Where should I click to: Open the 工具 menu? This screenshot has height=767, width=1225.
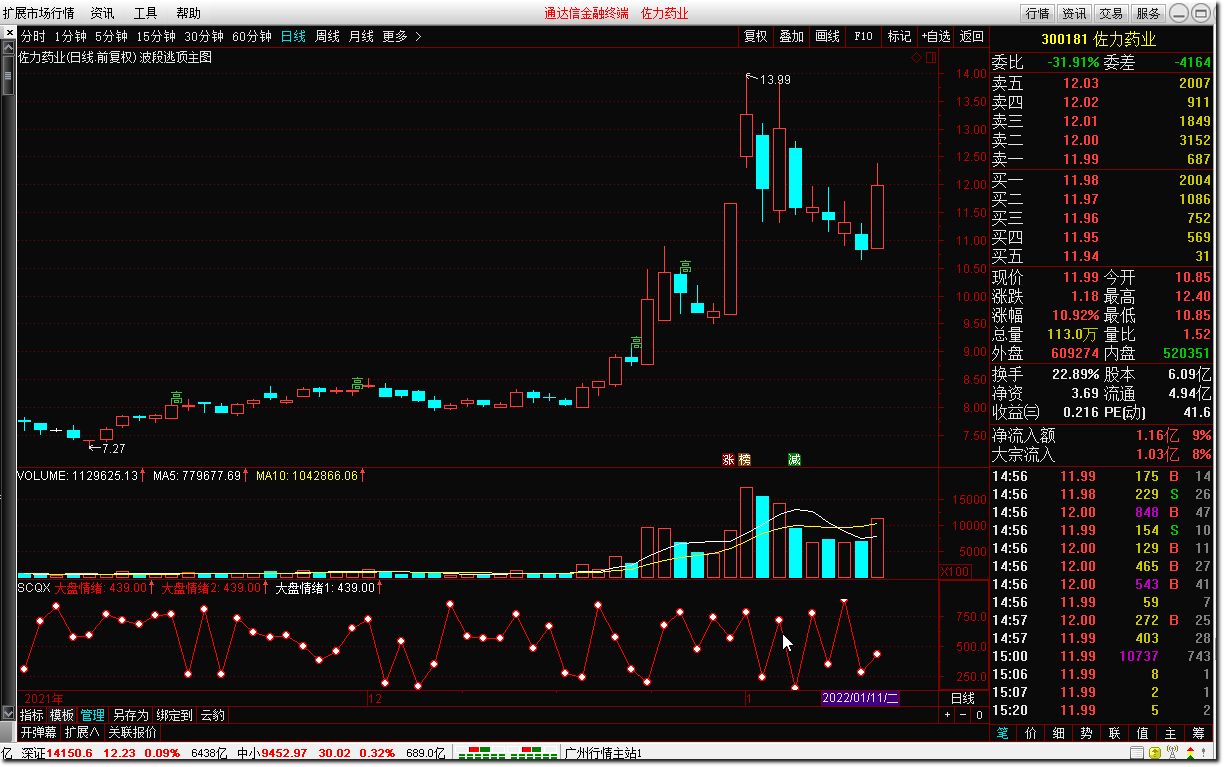coord(145,13)
